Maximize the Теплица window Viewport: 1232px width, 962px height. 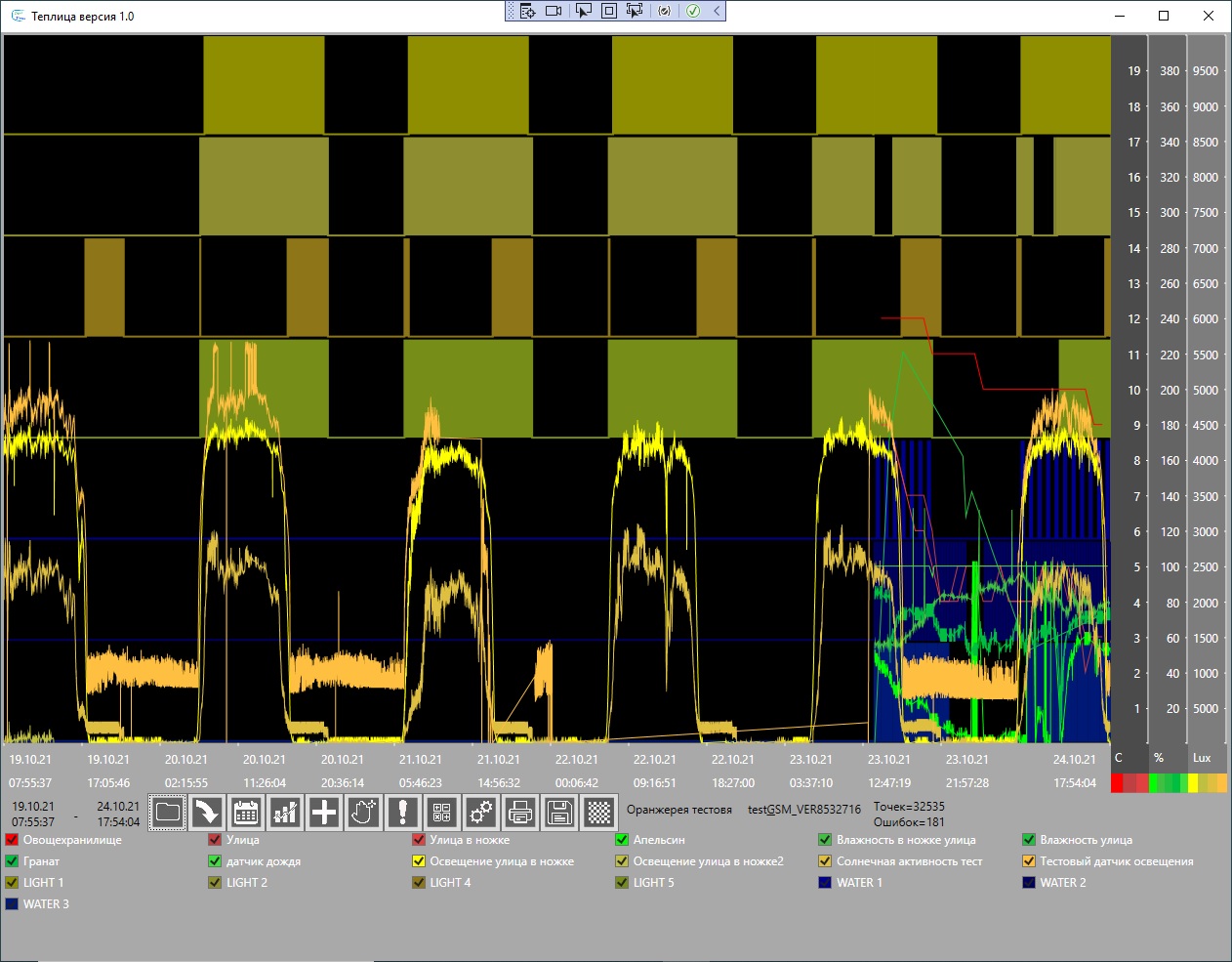pos(1164,16)
